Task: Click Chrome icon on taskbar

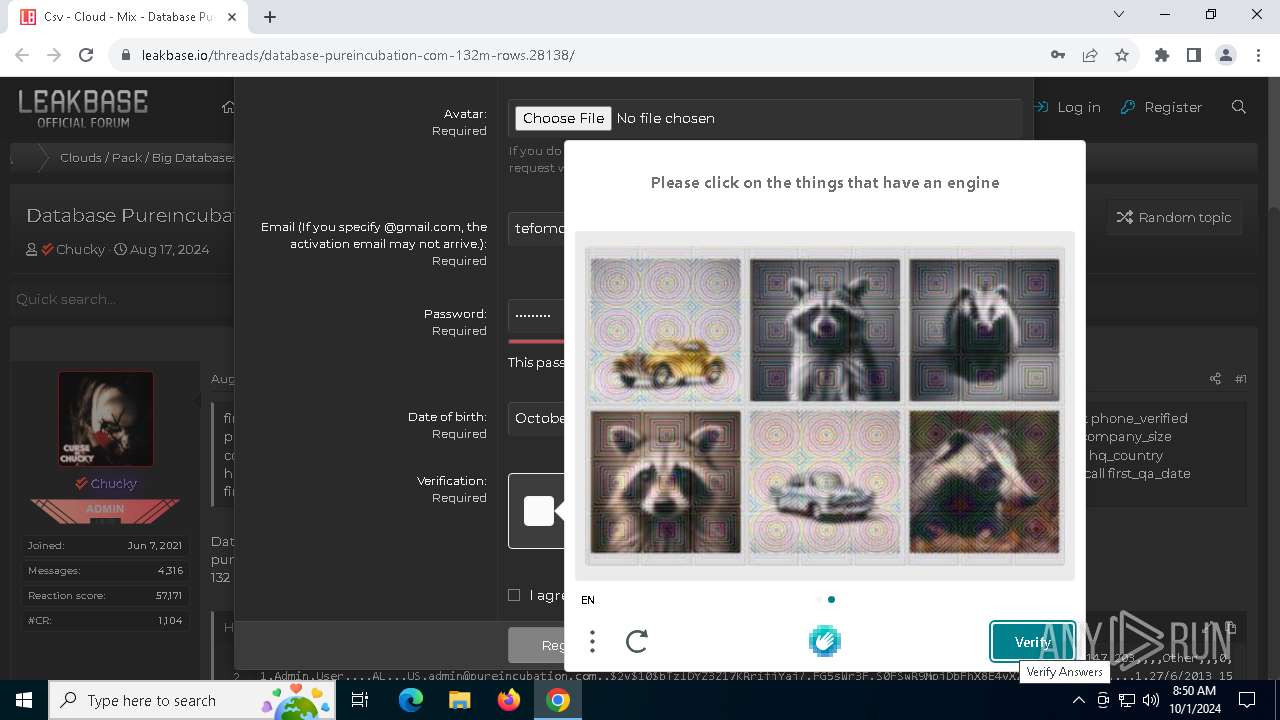Action: (x=558, y=700)
